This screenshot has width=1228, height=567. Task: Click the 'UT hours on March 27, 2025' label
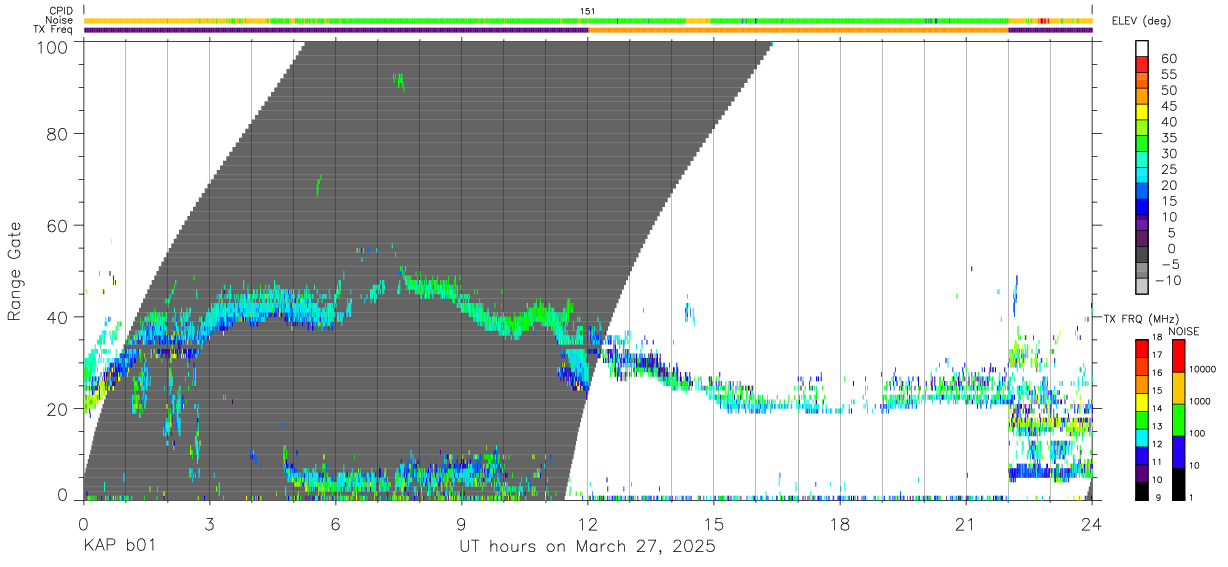pyautogui.click(x=587, y=547)
